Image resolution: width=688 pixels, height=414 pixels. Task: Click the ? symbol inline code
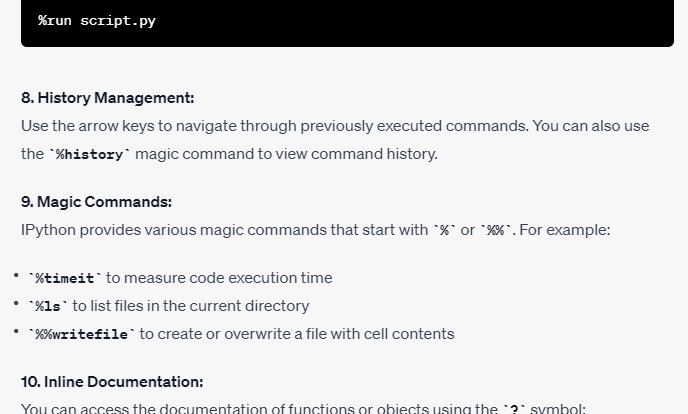pos(514,409)
